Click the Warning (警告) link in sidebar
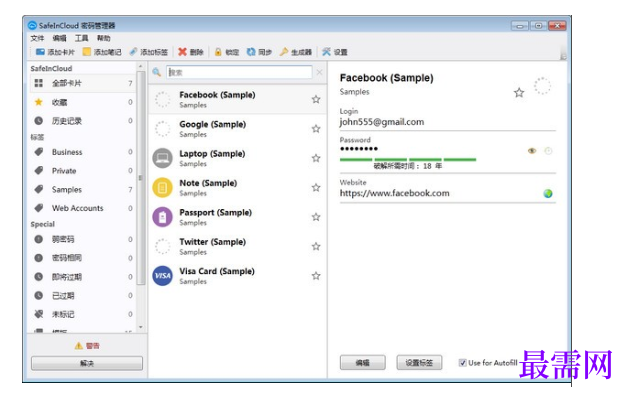 (87, 346)
